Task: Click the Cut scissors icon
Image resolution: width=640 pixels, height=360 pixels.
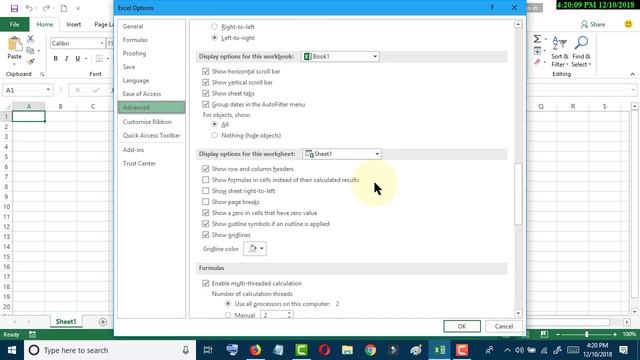Action: click(31, 39)
